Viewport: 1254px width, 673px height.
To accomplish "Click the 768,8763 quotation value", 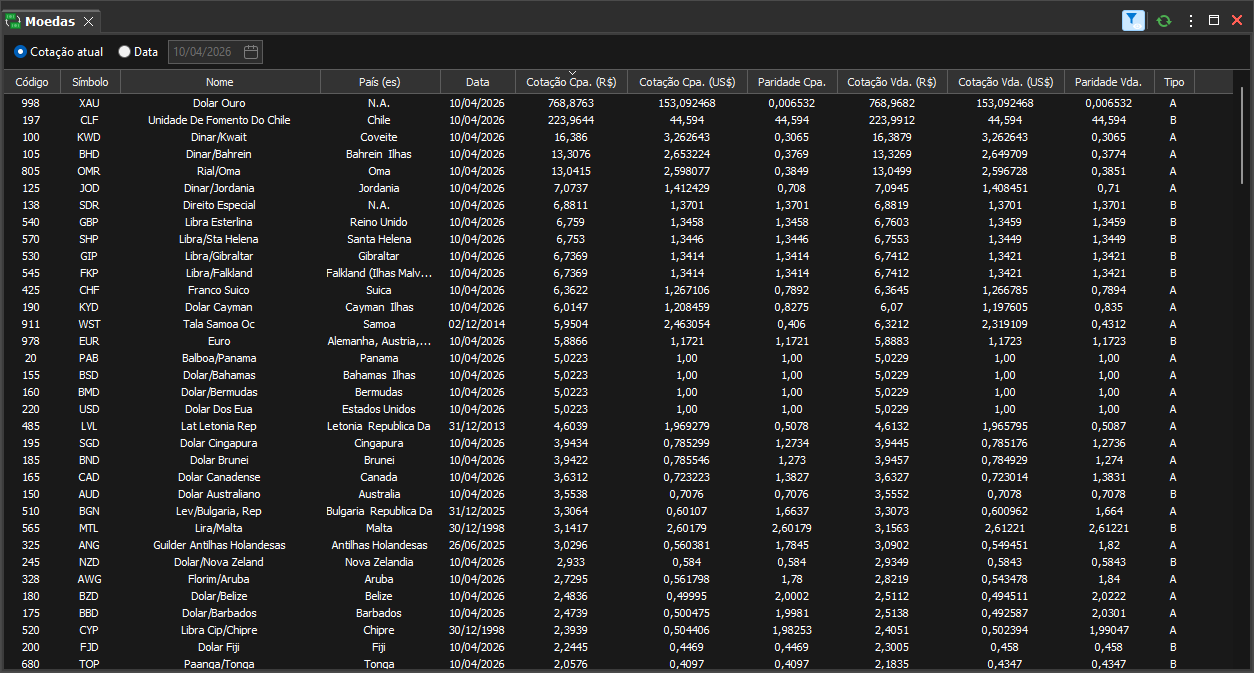I will pos(571,103).
